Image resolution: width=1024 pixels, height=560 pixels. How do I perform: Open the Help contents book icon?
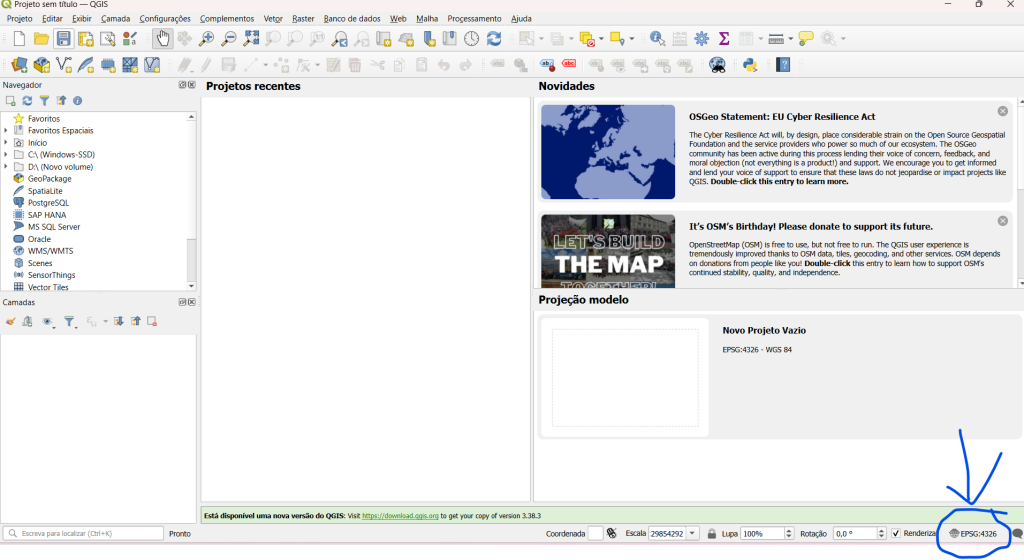click(x=783, y=65)
